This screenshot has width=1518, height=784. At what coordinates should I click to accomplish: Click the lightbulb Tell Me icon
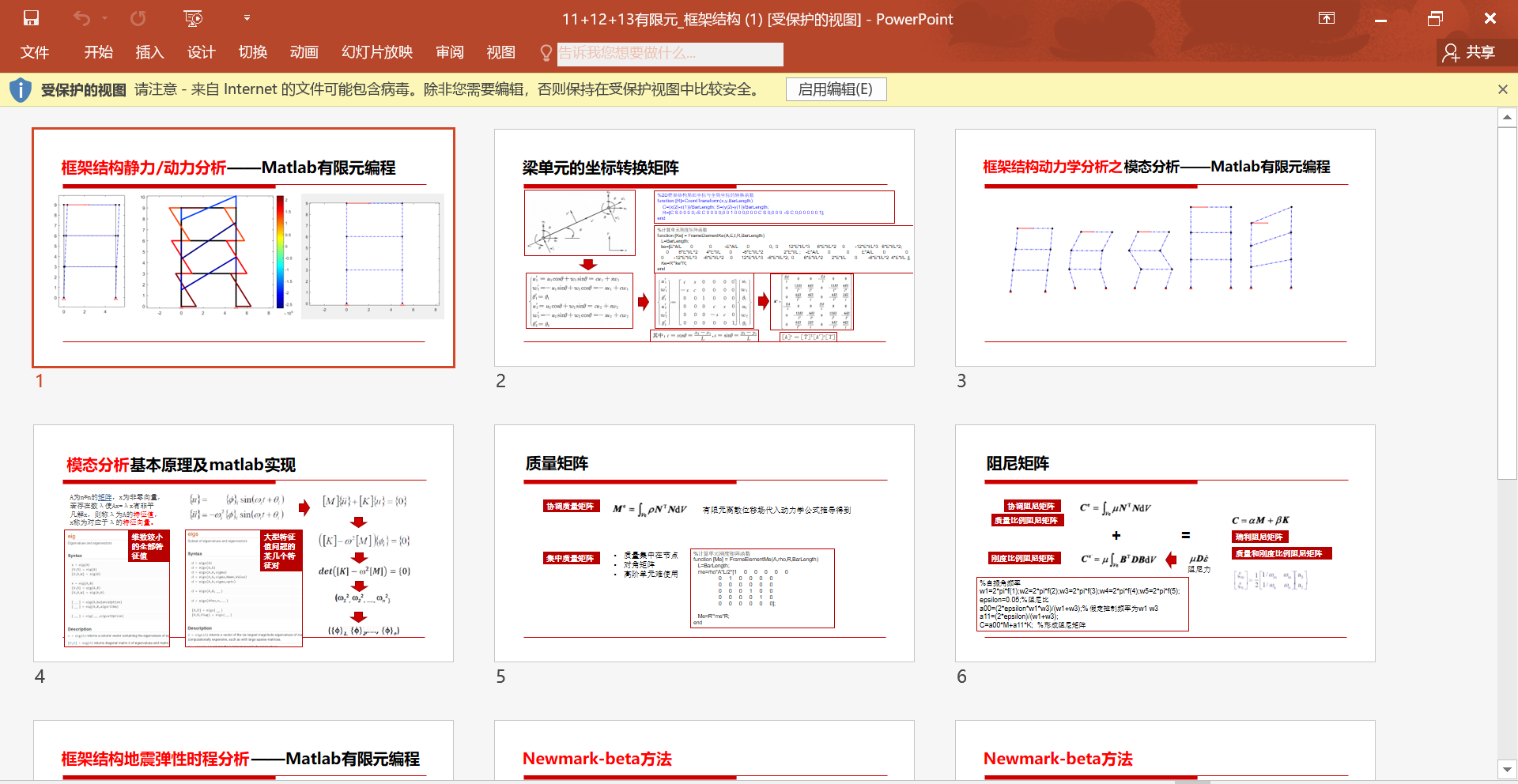[x=546, y=53]
